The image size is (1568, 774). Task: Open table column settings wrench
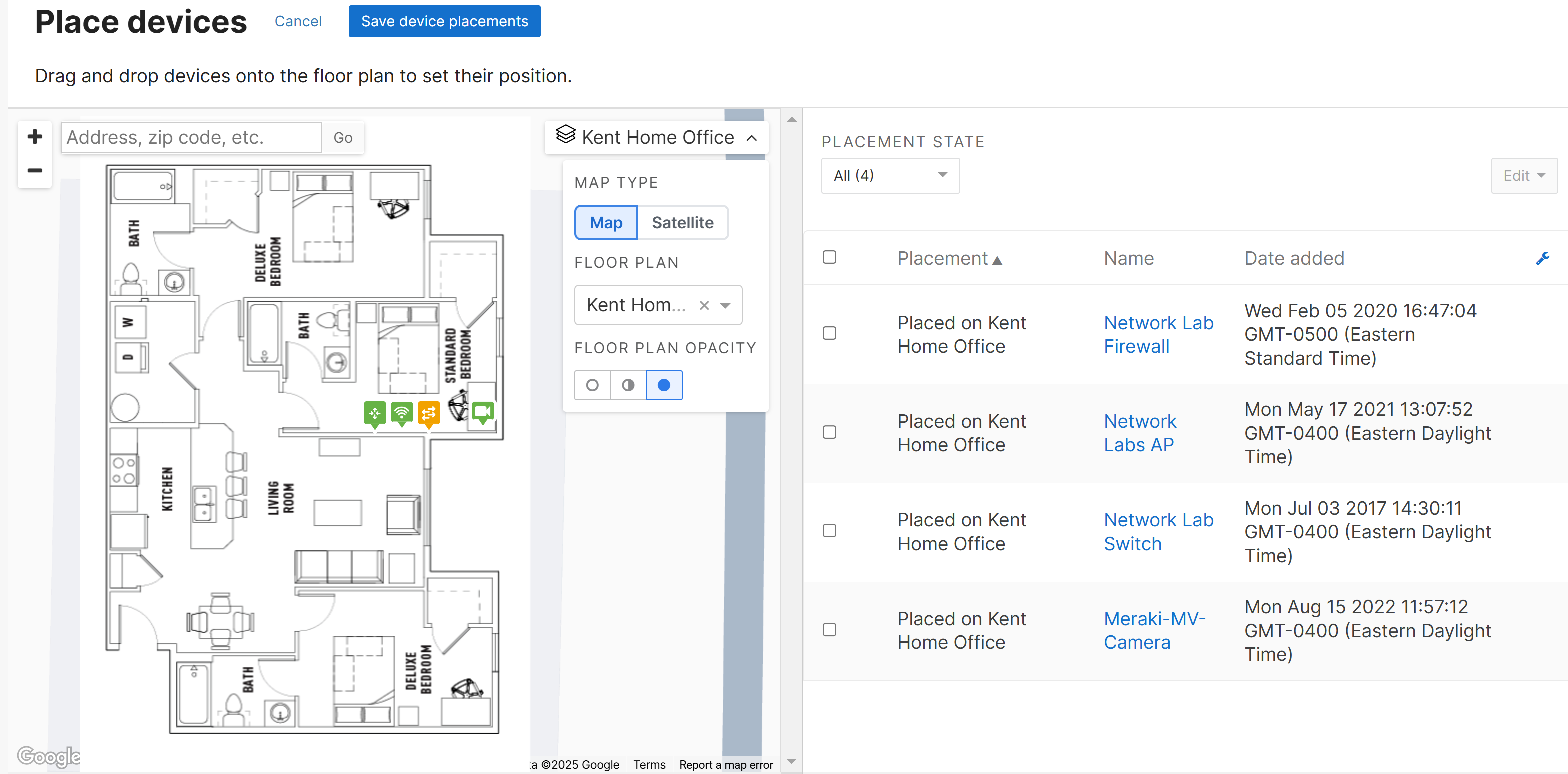point(1543,258)
